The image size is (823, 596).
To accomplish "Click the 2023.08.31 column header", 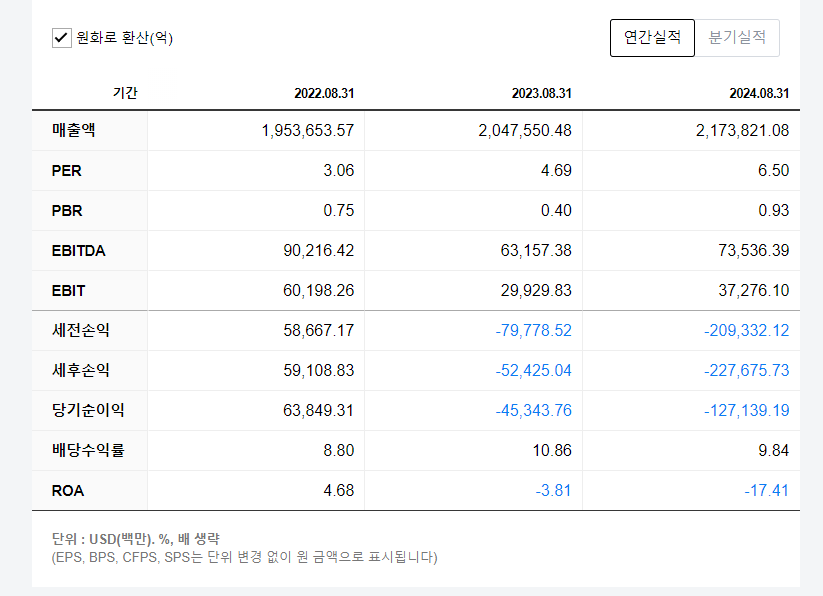I will tap(542, 93).
